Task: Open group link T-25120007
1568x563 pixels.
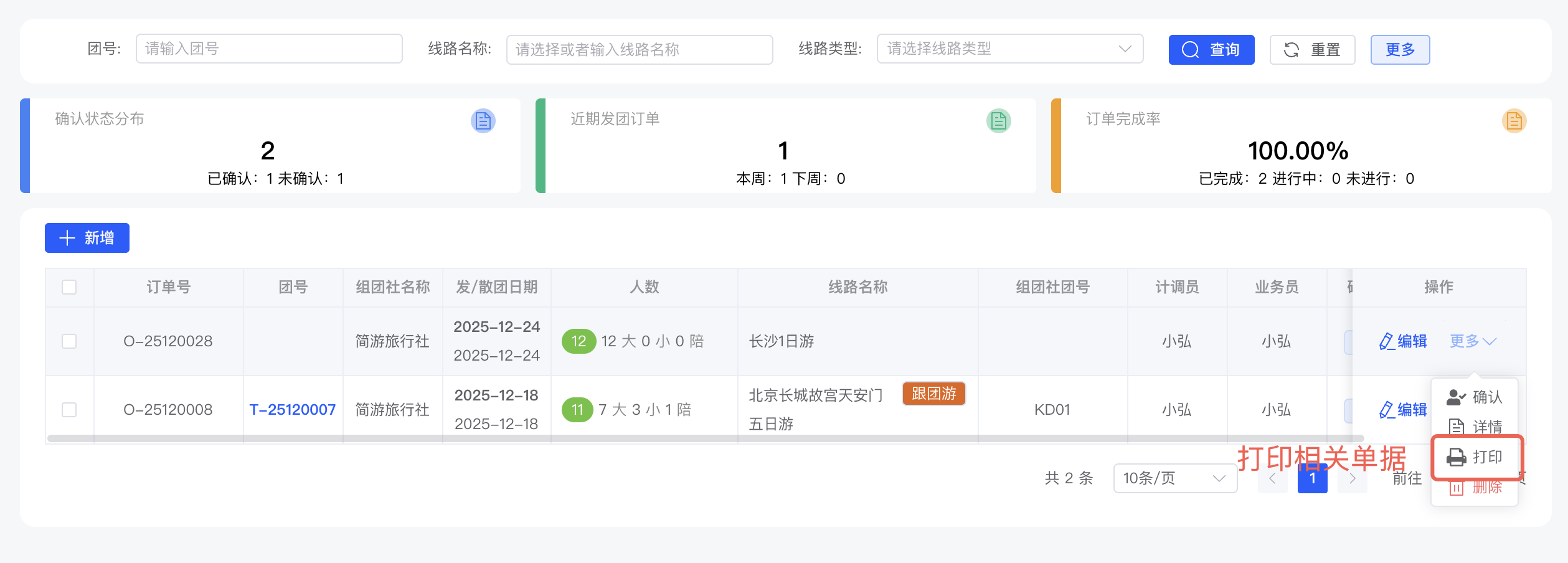Action: click(292, 409)
